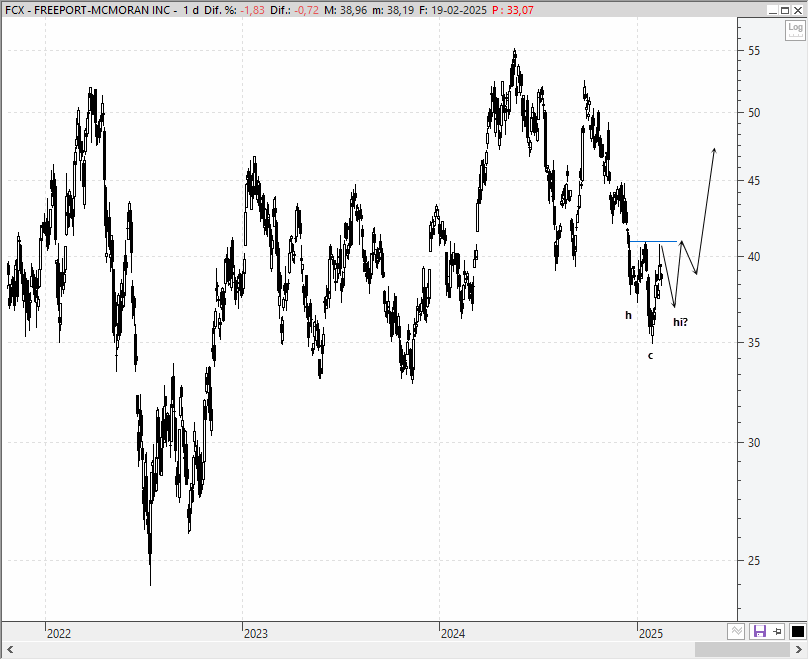Toggle the Log scale button
This screenshot has width=809, height=660.
tap(795, 29)
